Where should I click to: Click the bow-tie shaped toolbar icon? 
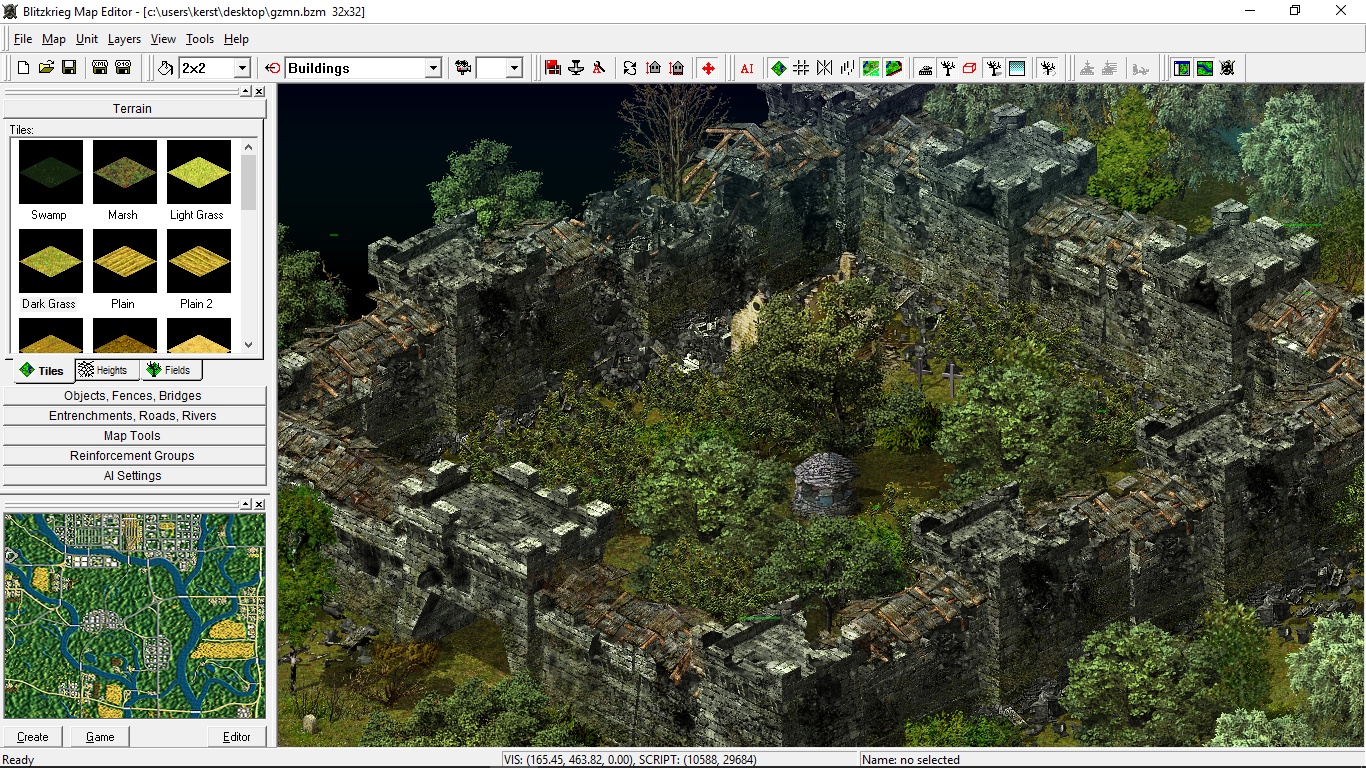(824, 68)
